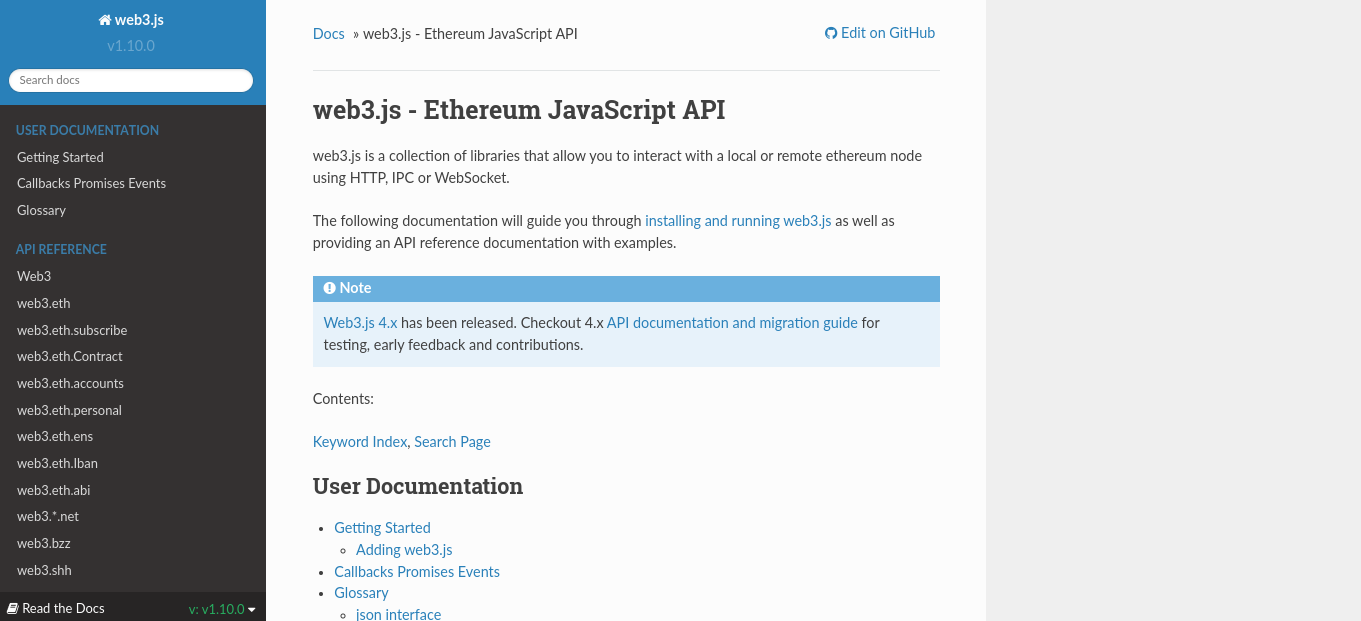The image size is (1361, 621).
Task: Click the Contents: label
Action: [x=343, y=398]
